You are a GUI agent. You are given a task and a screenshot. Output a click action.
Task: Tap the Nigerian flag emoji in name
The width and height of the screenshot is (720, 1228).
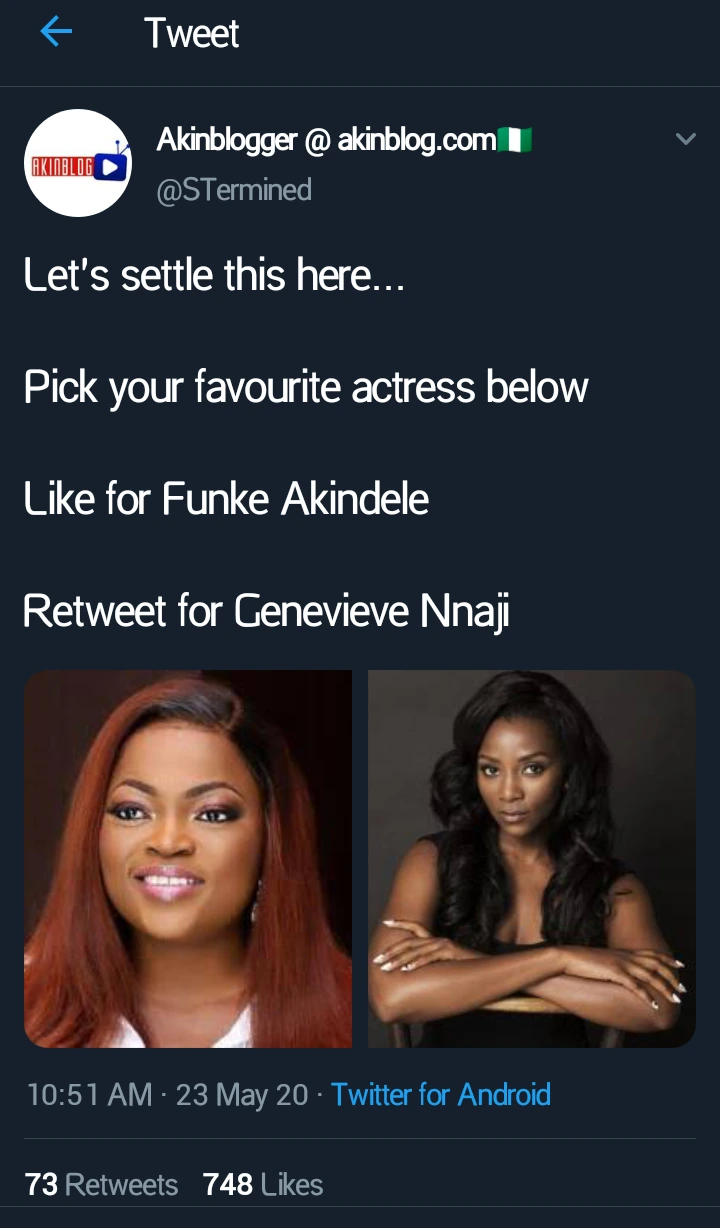(x=516, y=140)
